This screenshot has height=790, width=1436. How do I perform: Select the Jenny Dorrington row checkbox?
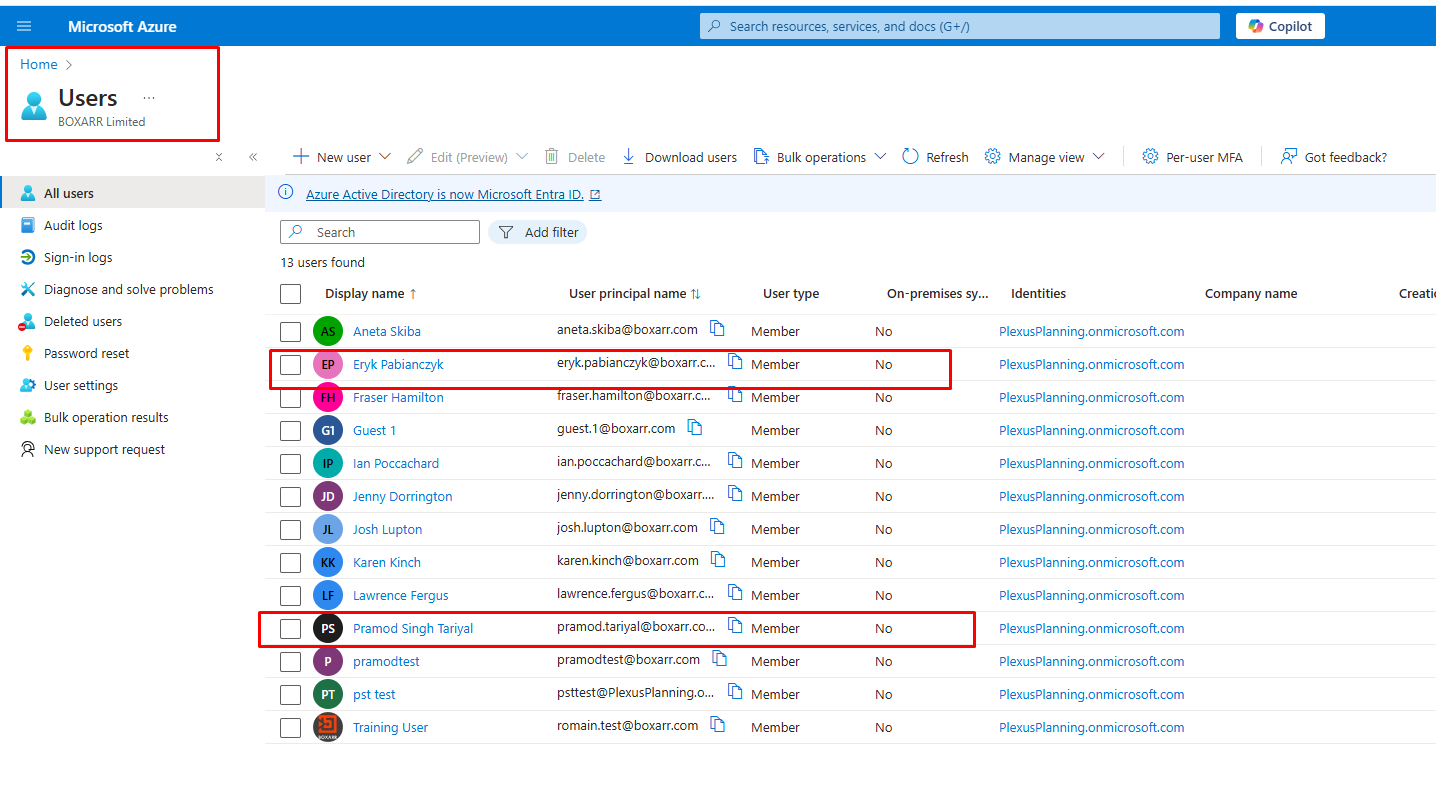(x=290, y=496)
